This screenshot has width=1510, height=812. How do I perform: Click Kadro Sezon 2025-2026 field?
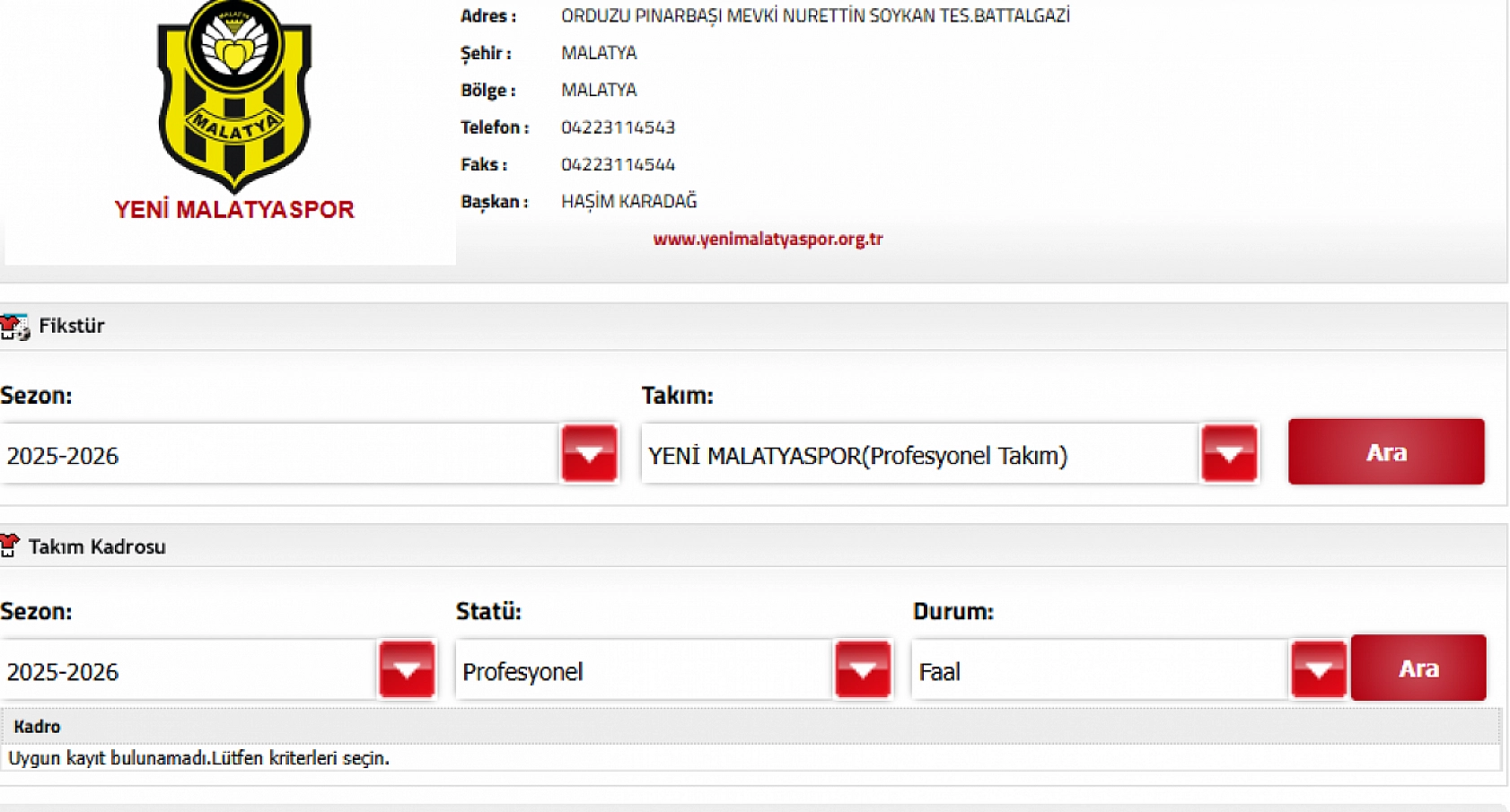[188, 670]
